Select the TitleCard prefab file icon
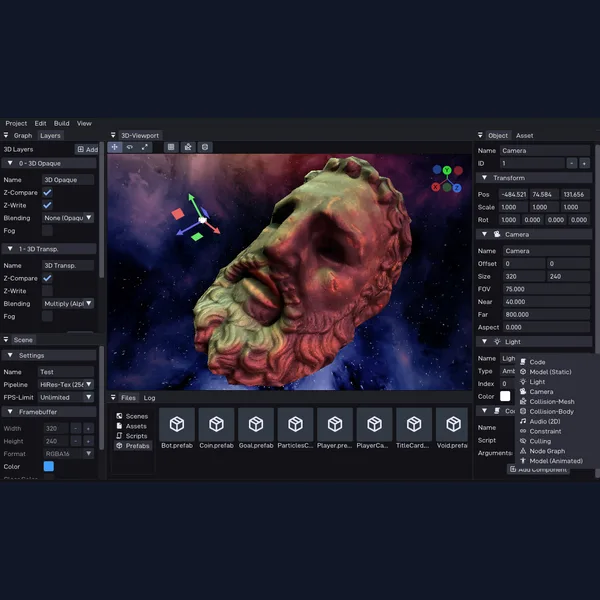Image resolution: width=600 pixels, height=600 pixels. click(414, 424)
